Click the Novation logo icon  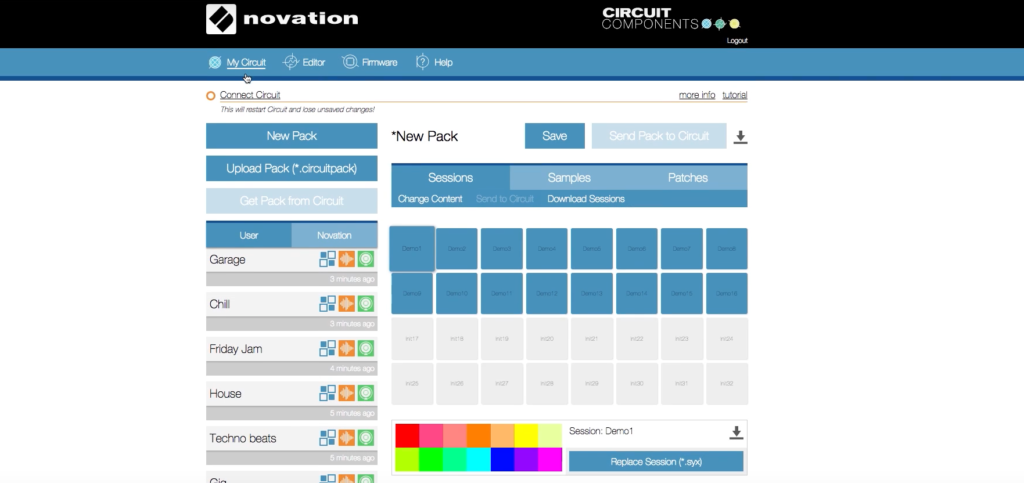pos(221,19)
